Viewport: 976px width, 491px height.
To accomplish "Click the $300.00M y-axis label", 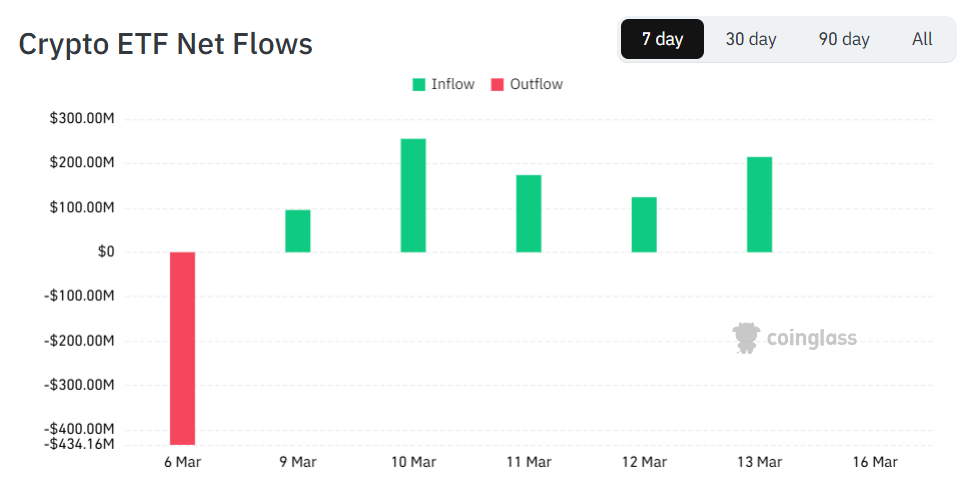I will pos(82,119).
